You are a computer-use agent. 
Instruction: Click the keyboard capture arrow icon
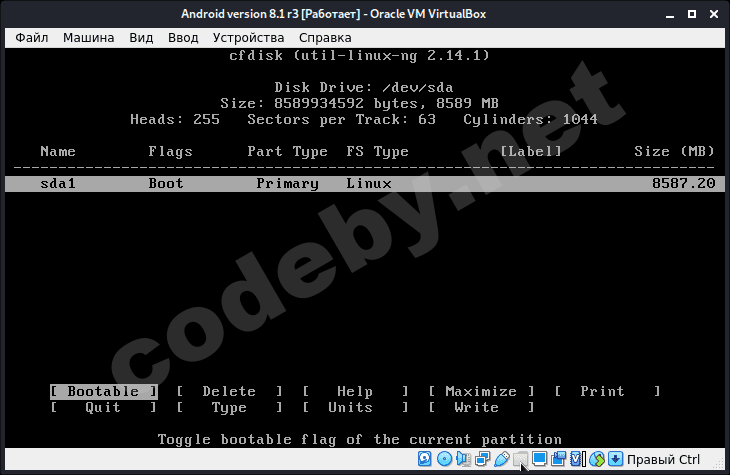click(615, 459)
